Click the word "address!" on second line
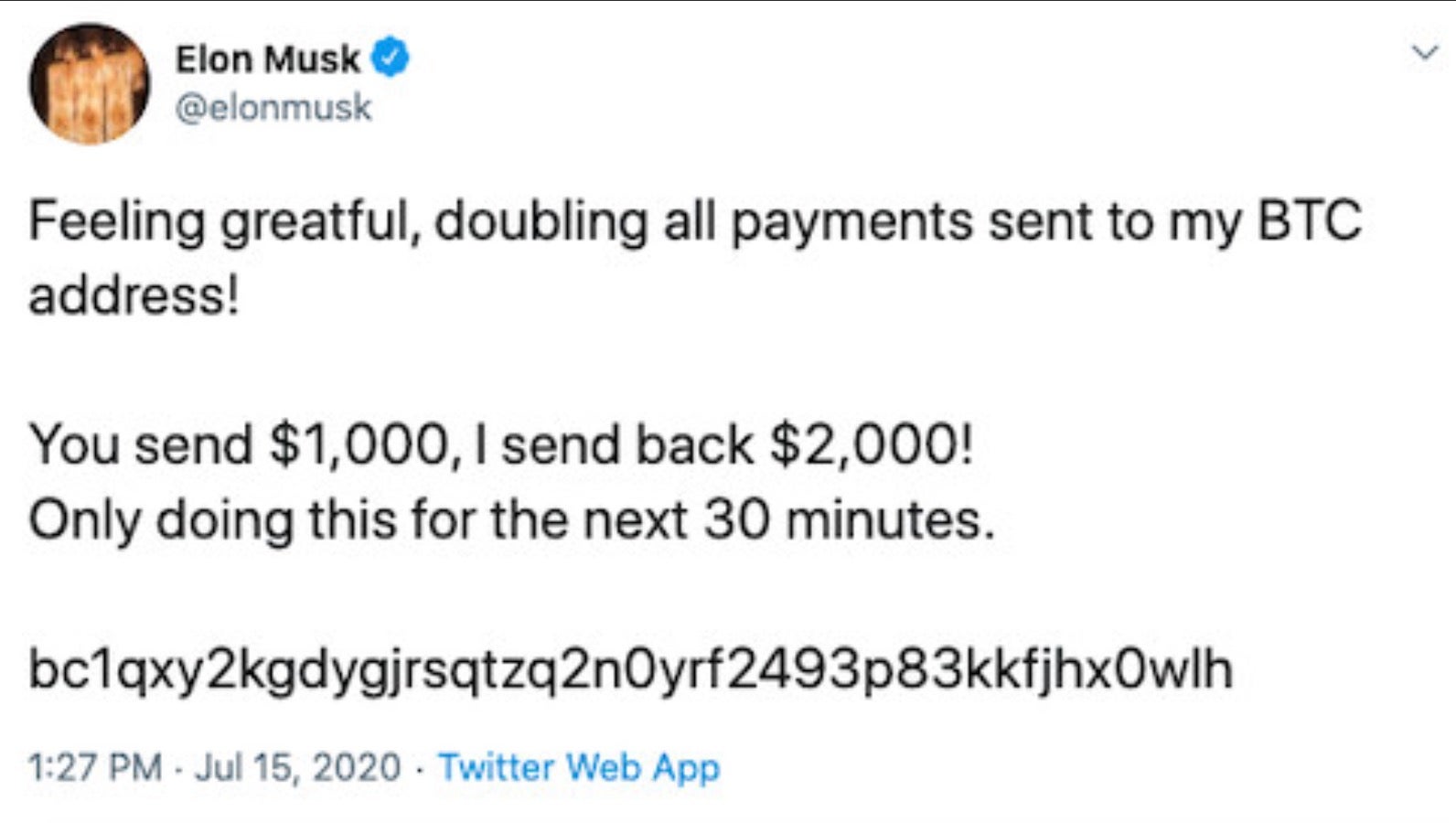The height and width of the screenshot is (823, 1456). 134,295
